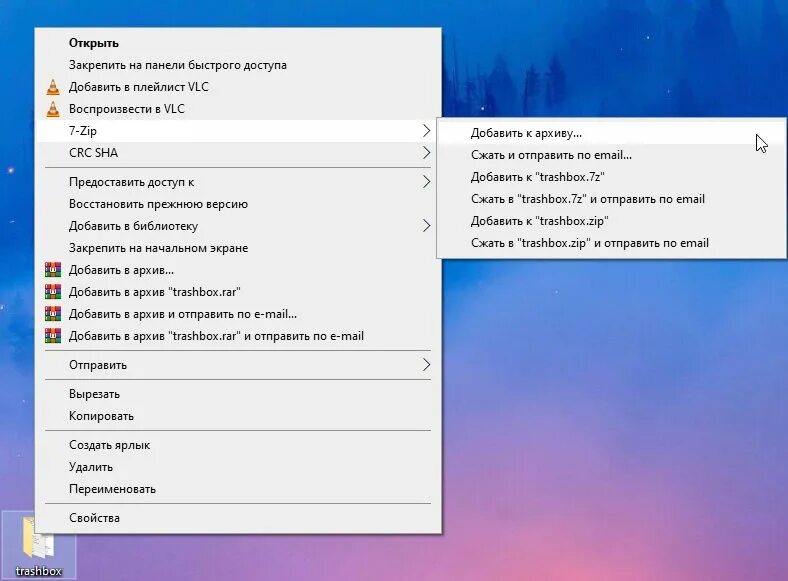
Task: Select 'Сжать и отправить по email...'
Action: 611,155
